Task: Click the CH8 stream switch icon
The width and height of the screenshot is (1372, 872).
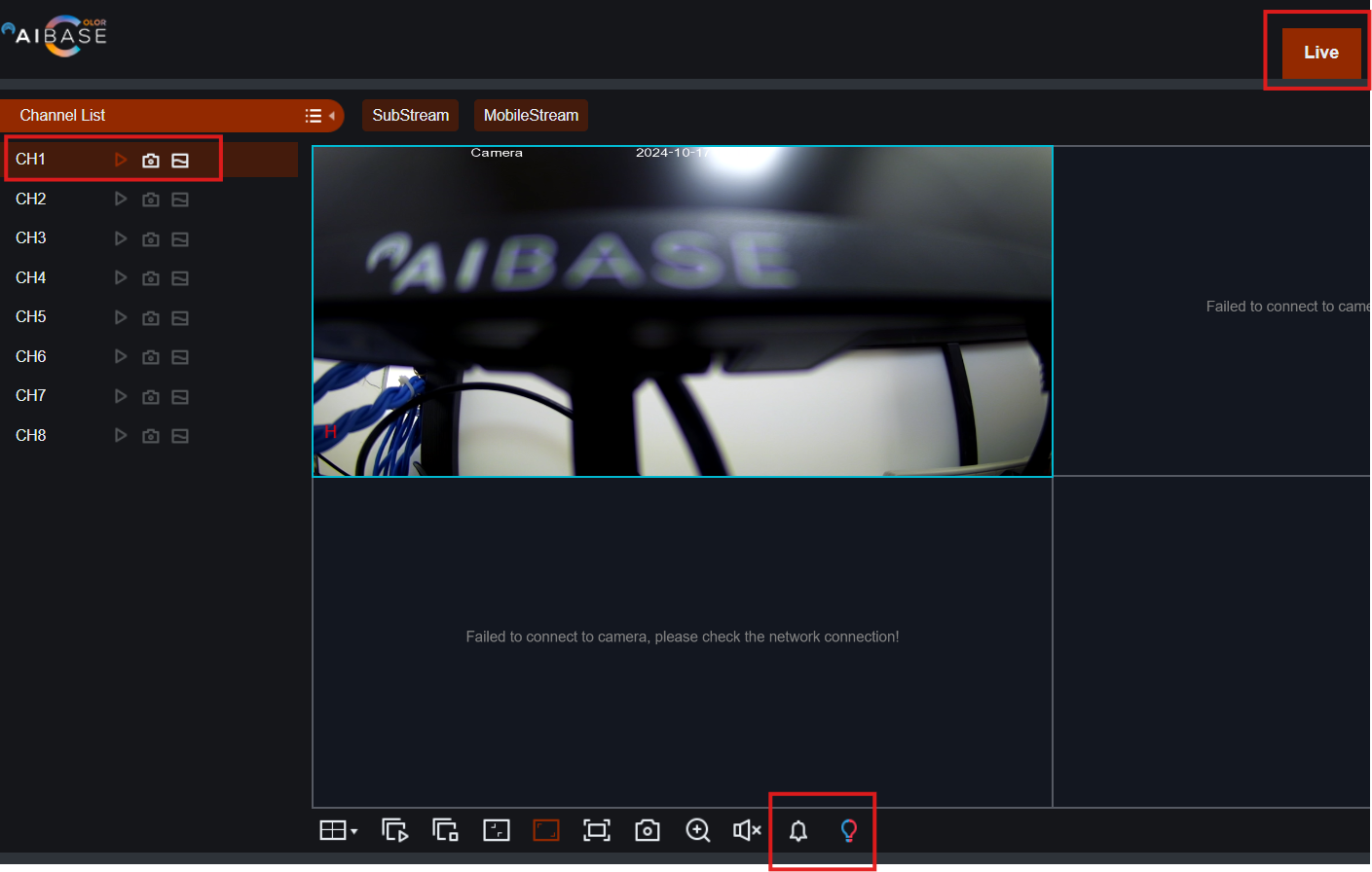Action: [180, 436]
